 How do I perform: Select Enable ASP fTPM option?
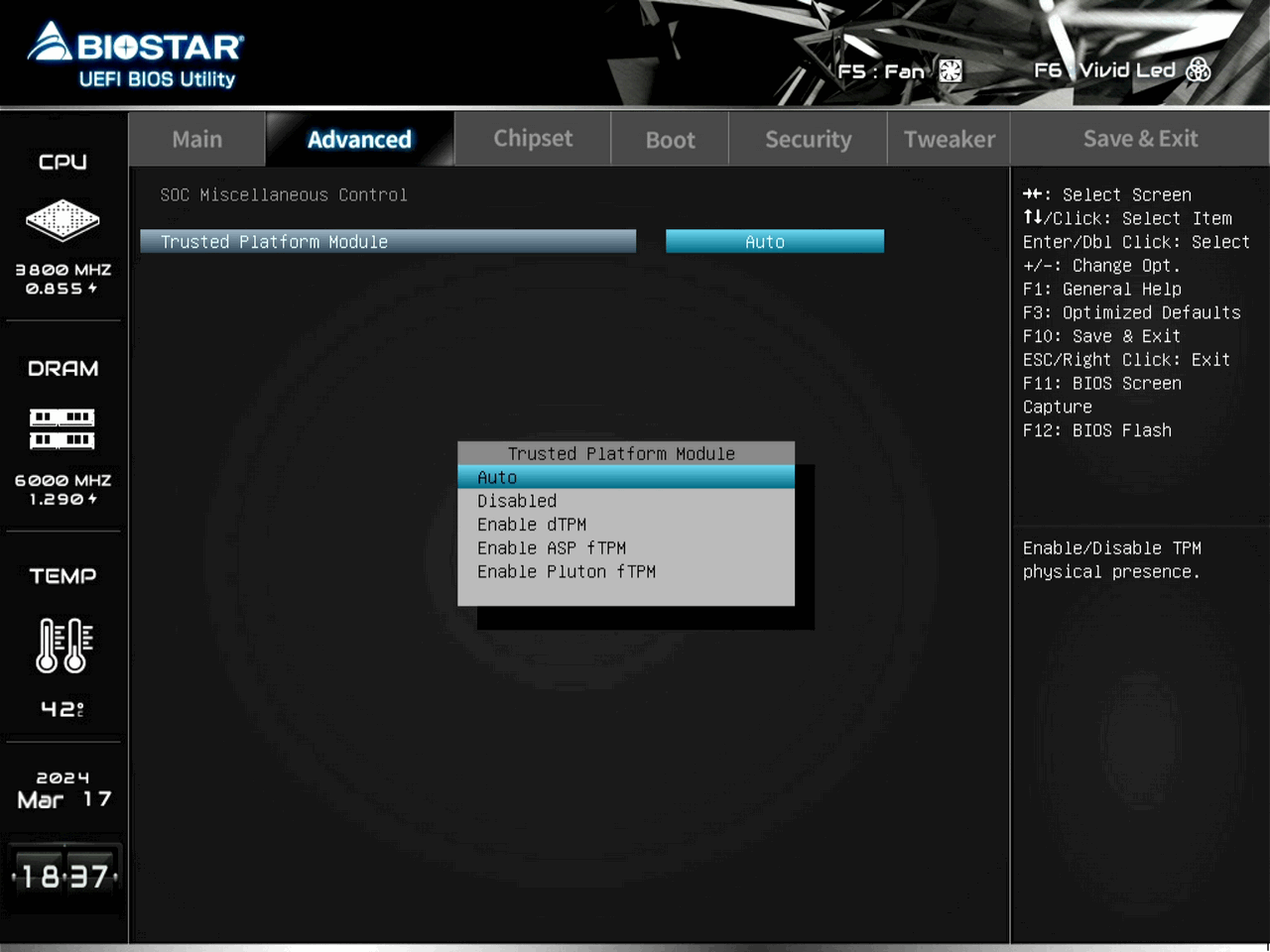tap(626, 548)
